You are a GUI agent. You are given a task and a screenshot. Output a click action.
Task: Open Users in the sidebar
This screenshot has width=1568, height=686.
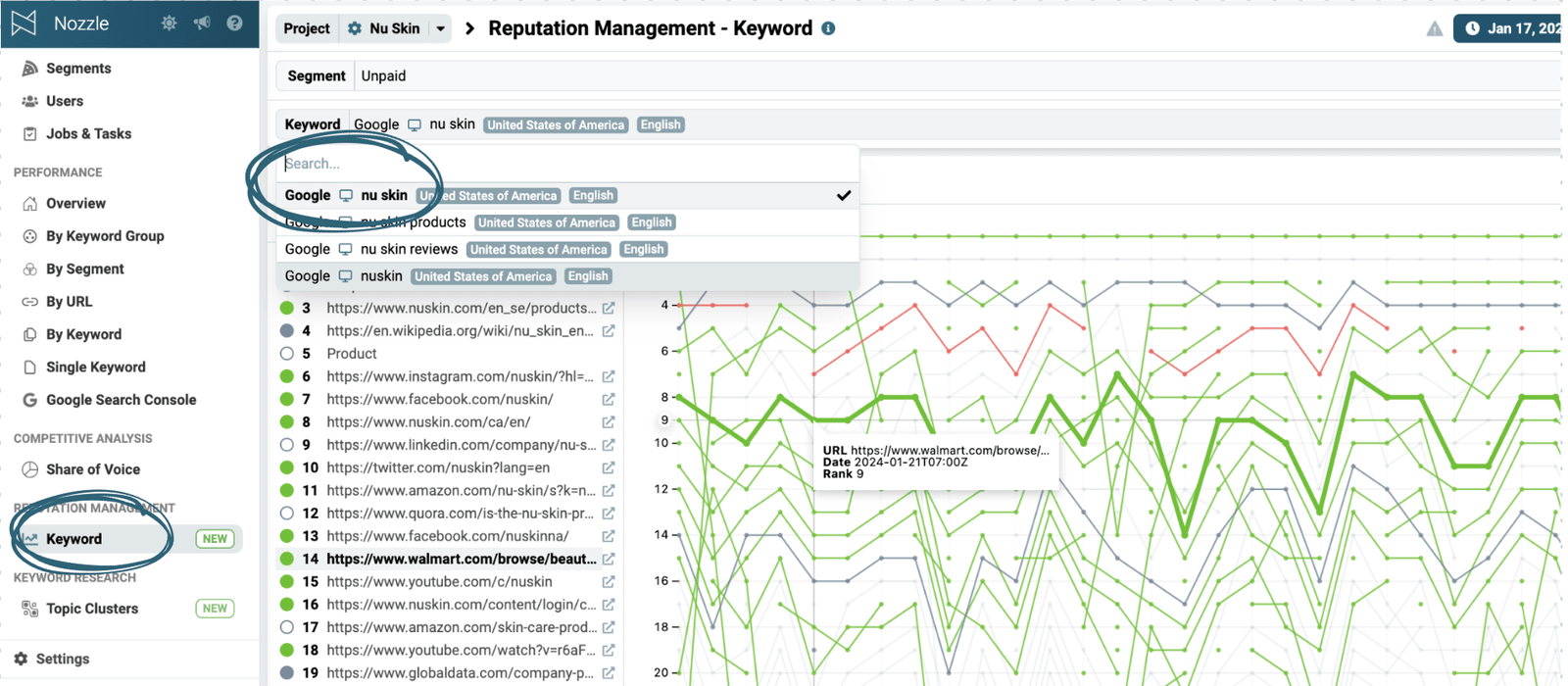pos(65,101)
